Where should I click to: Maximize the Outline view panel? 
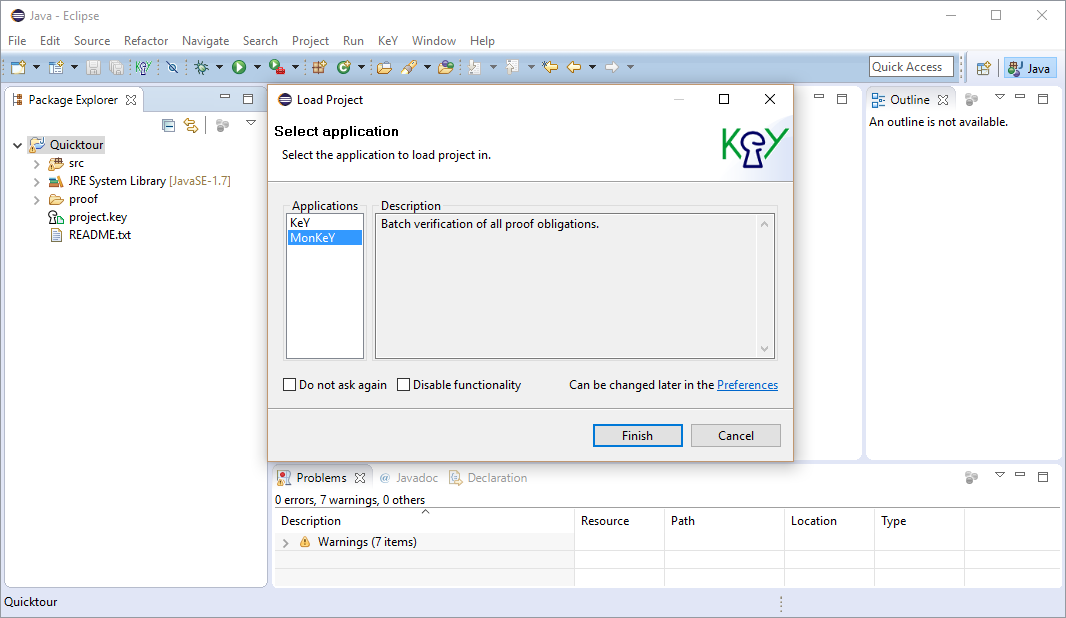[1043, 99]
